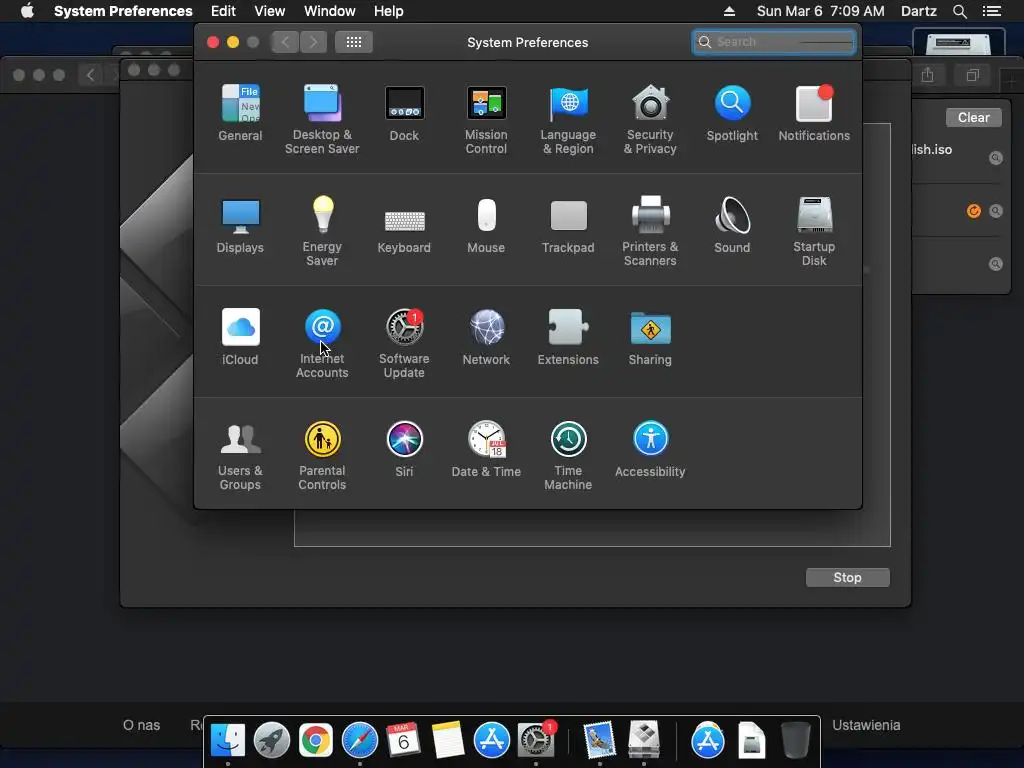Open Startup Disk preferences

click(x=814, y=231)
